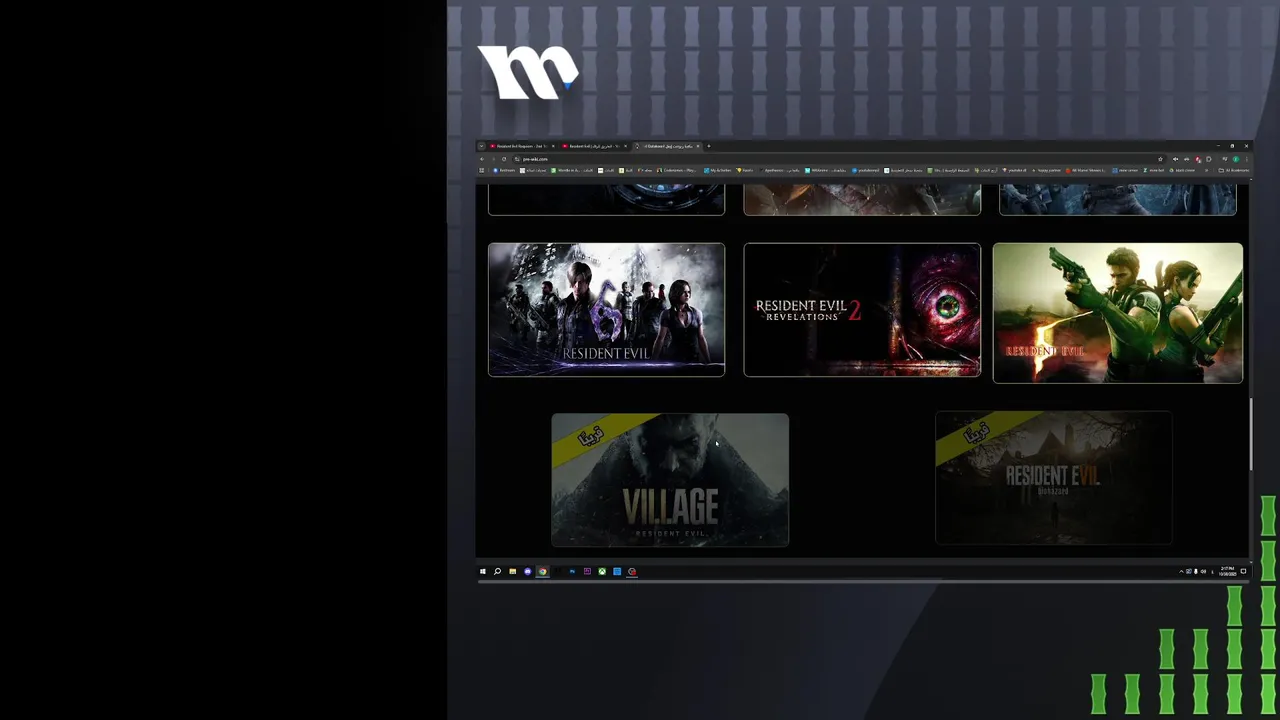1280x720 pixels.
Task: Open the All Bookmarks folder
Action: pyautogui.click(x=1233, y=170)
